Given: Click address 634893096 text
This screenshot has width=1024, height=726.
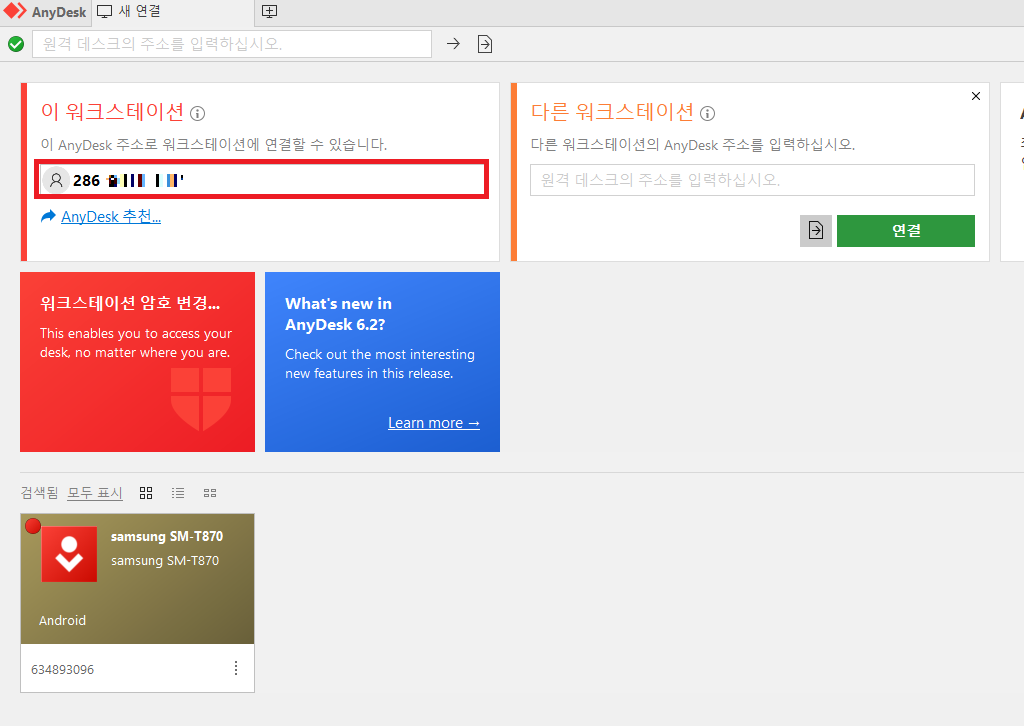Looking at the screenshot, I should 63,669.
